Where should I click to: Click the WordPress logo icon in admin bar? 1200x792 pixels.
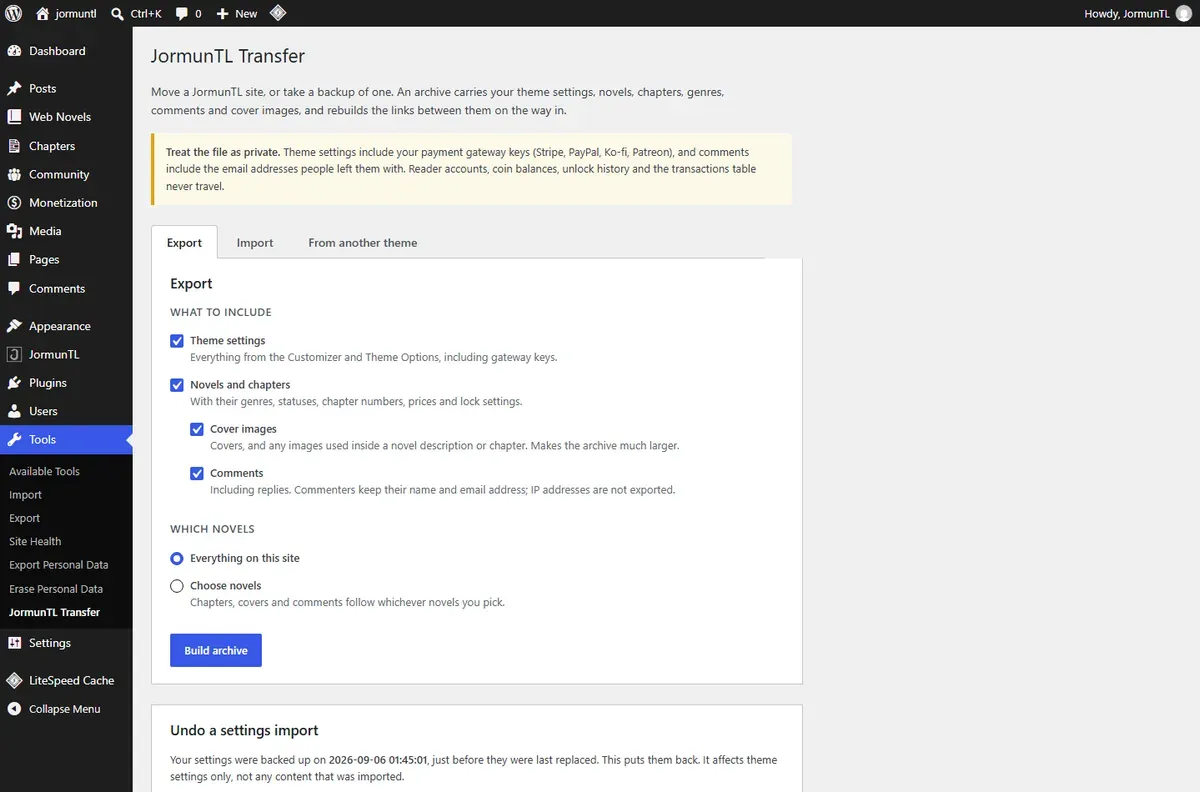14,14
